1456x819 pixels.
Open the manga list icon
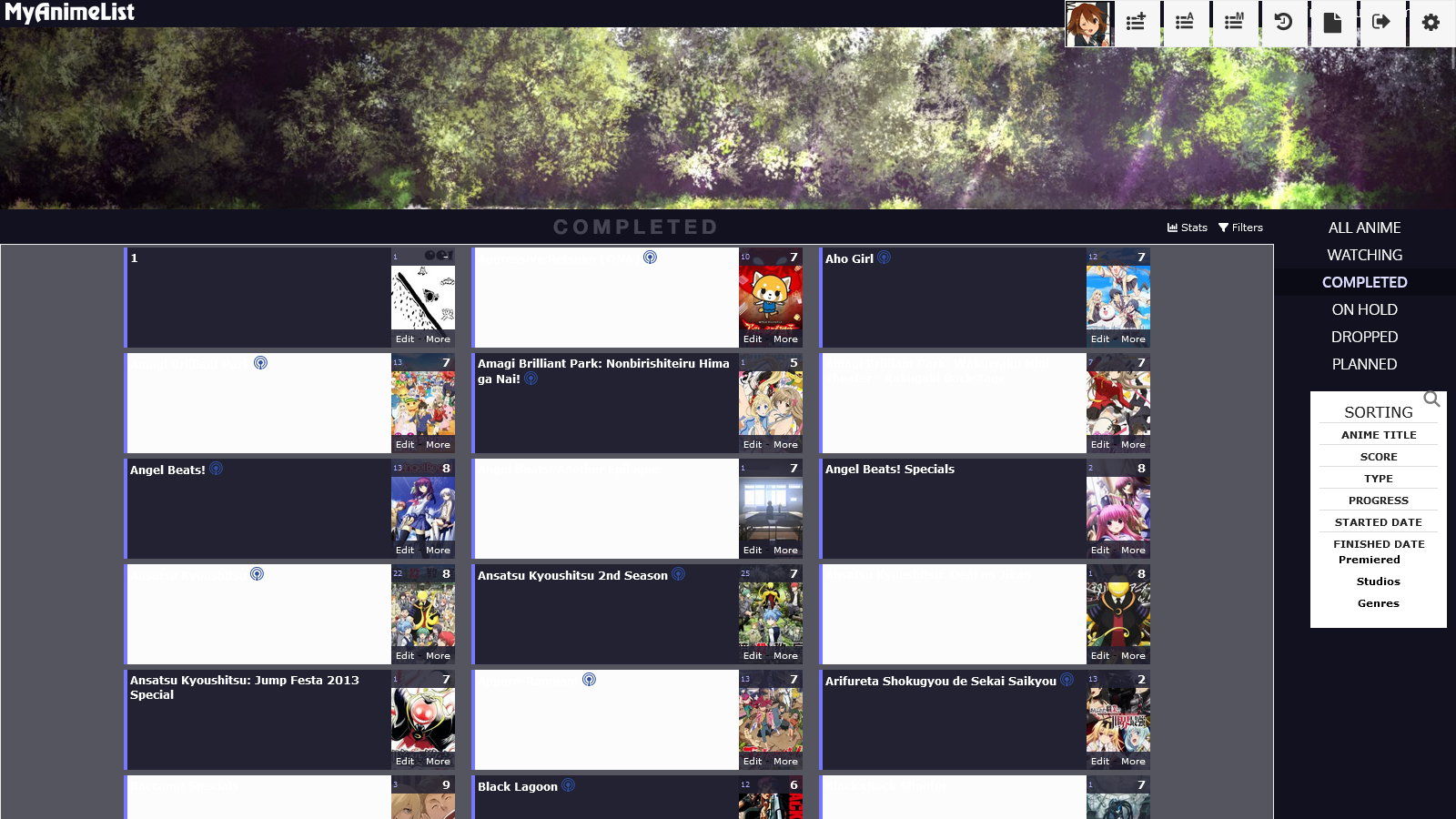1234,23
